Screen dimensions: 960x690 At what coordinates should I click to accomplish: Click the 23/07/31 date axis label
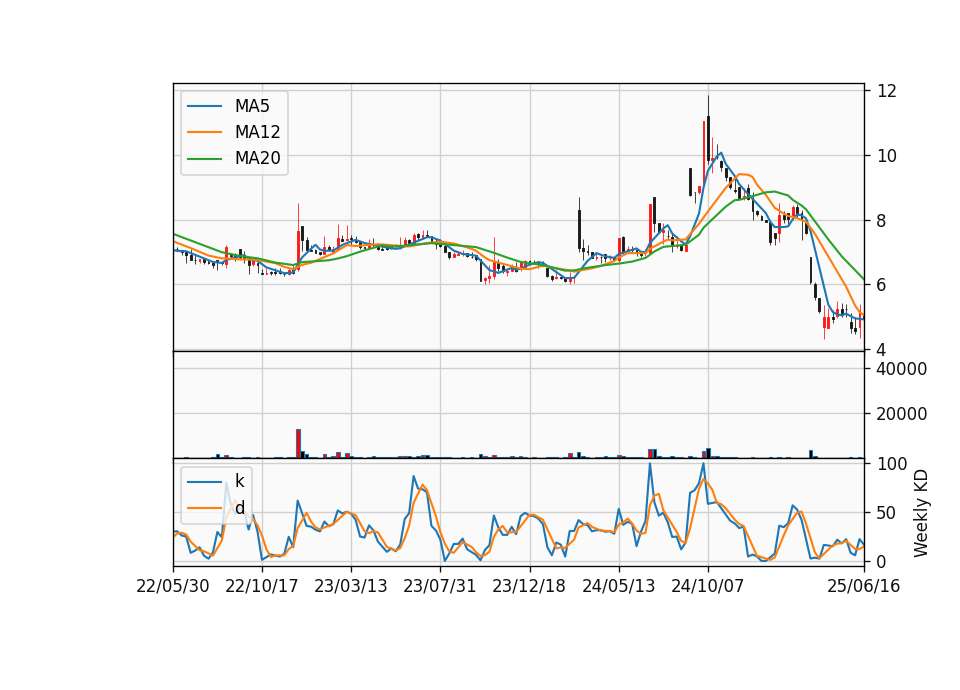440,586
